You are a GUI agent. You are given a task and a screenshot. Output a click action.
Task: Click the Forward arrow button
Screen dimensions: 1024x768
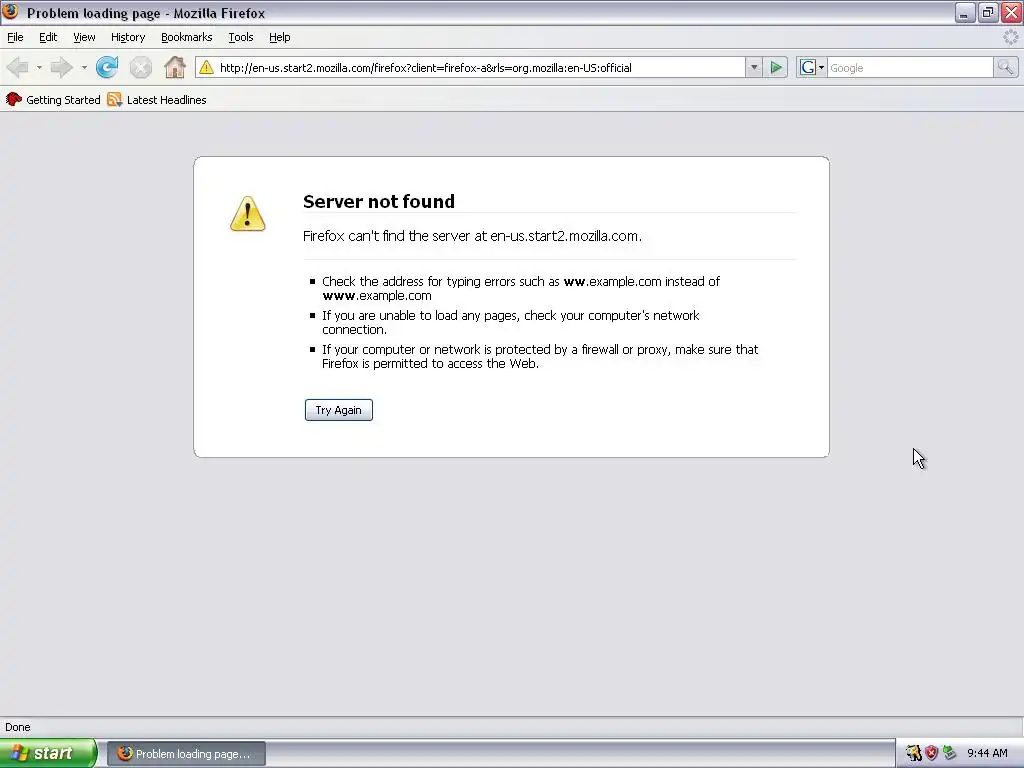pyautogui.click(x=61, y=67)
